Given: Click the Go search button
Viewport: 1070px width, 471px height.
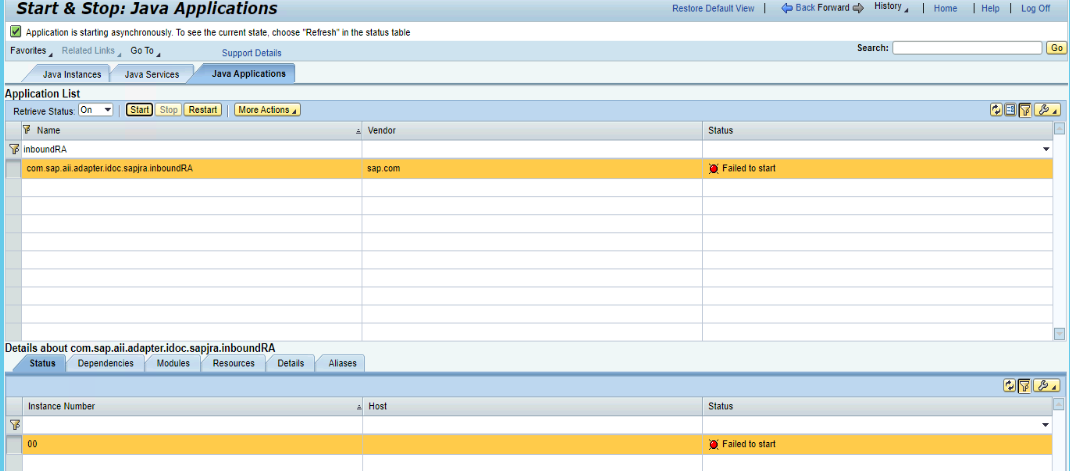Looking at the screenshot, I should click(1056, 48).
